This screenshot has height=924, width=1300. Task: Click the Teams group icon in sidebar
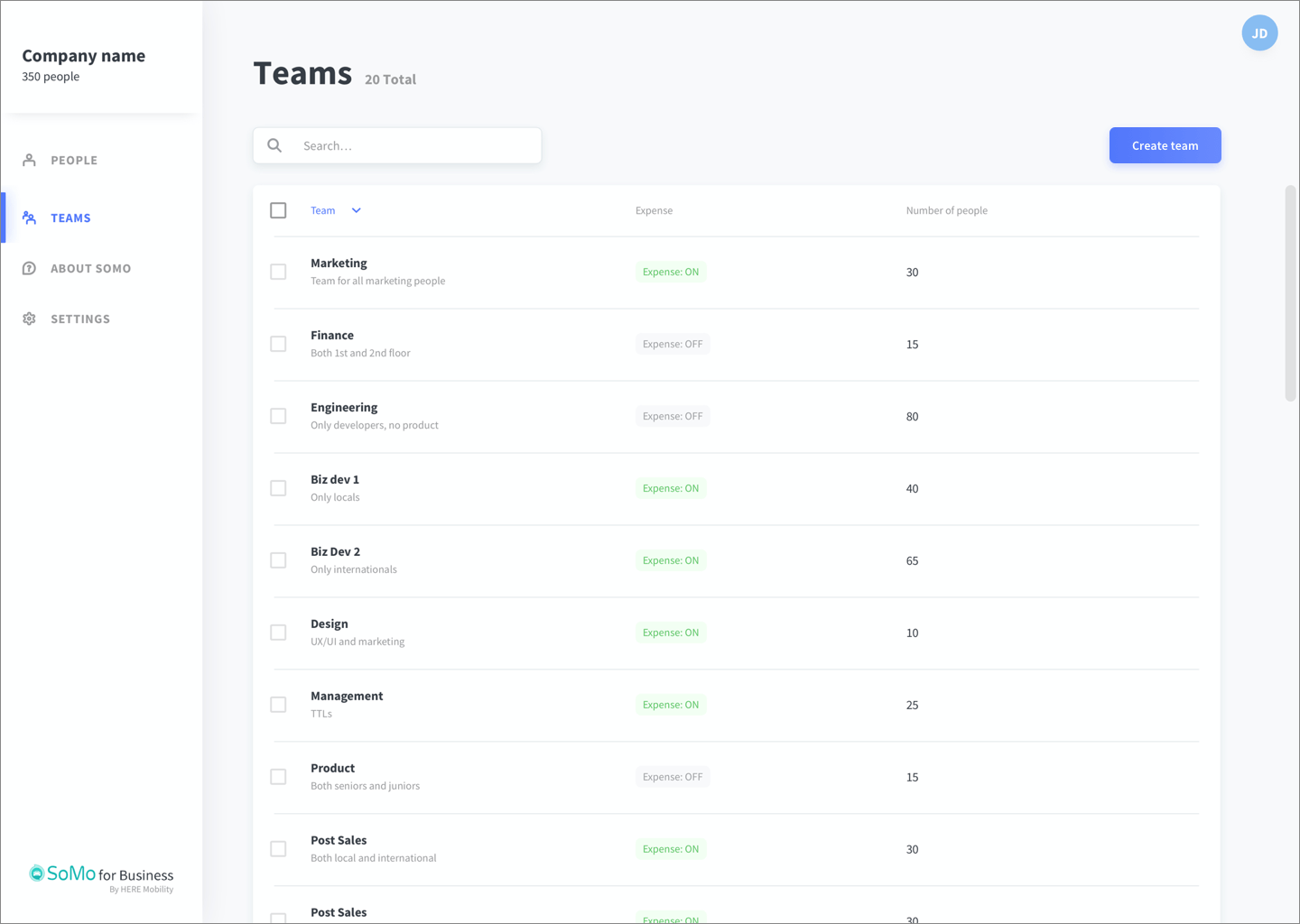click(29, 217)
